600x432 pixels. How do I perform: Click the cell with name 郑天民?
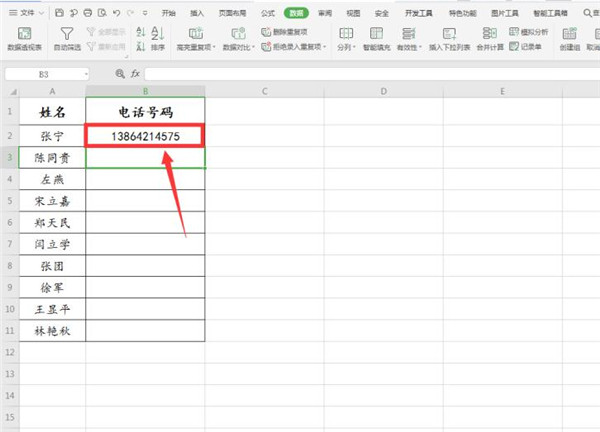click(x=52, y=223)
